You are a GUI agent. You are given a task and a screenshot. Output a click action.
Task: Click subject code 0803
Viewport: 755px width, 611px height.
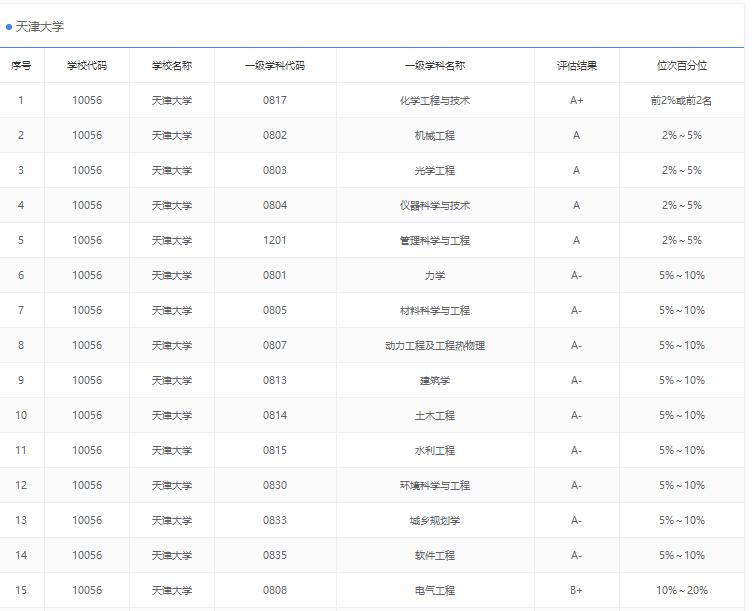tap(275, 170)
